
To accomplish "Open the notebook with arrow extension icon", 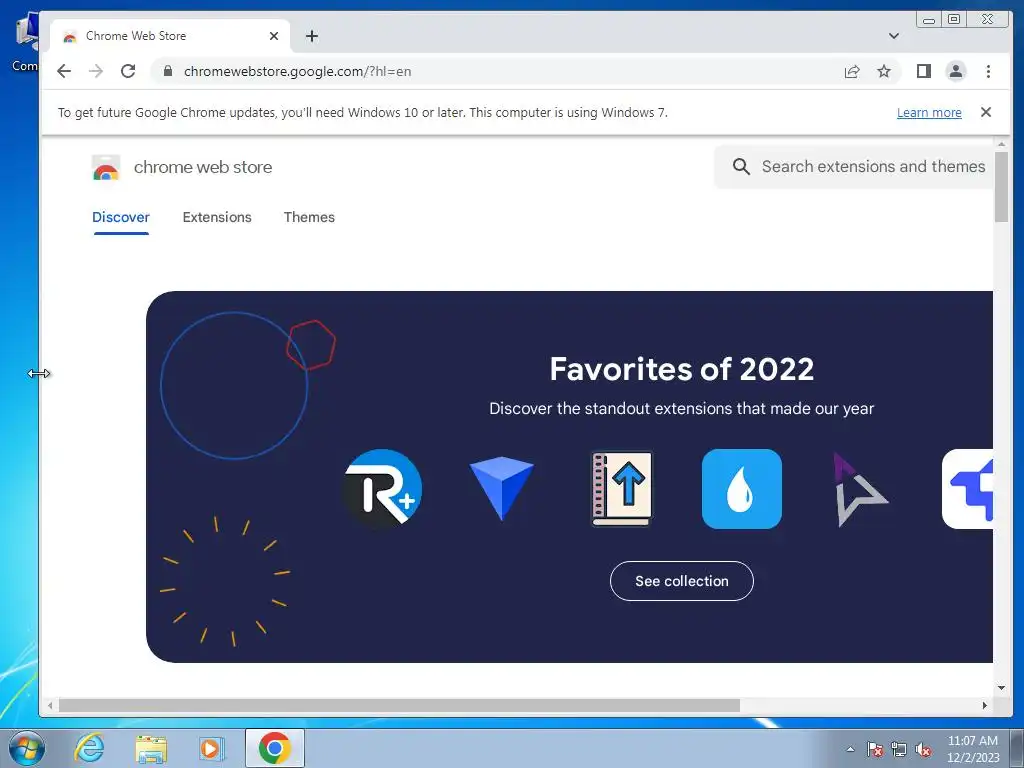I will pyautogui.click(x=622, y=488).
